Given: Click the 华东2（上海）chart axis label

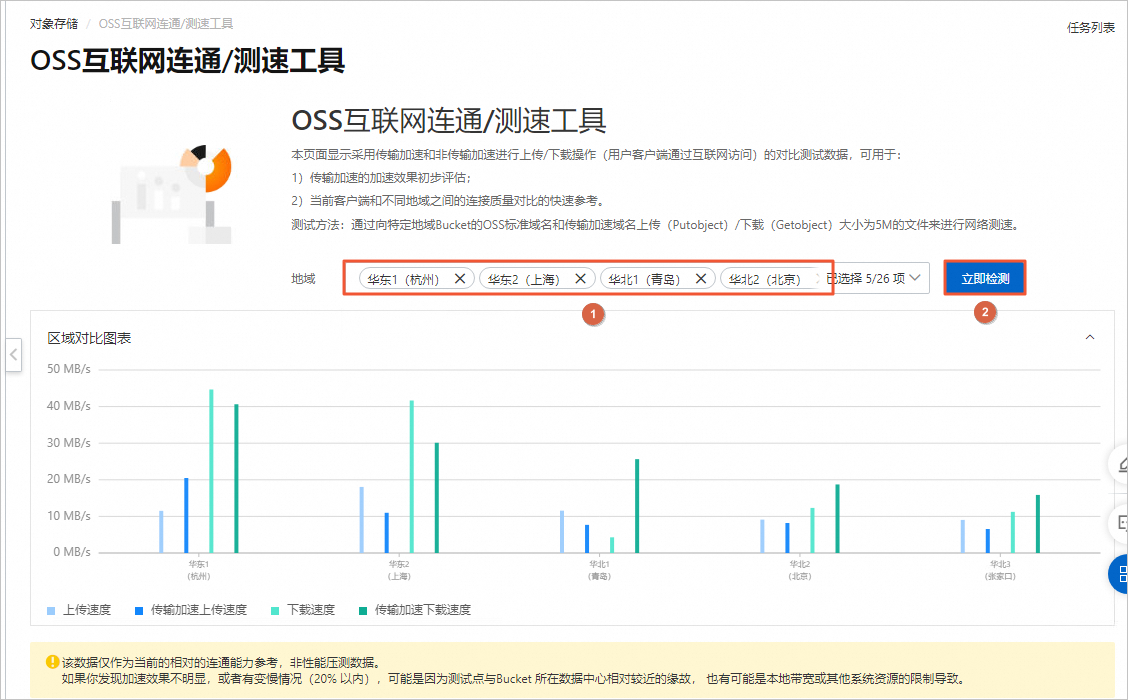Looking at the screenshot, I should pyautogui.click(x=399, y=570).
